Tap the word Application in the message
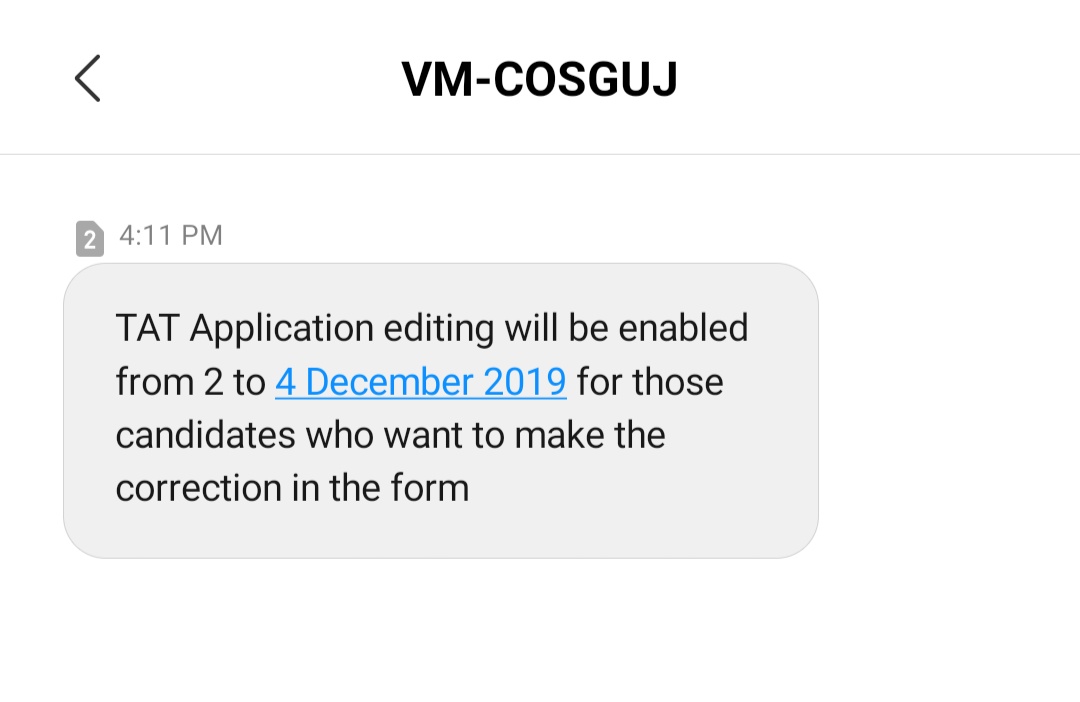Viewport: 1080px width, 702px height. pyautogui.click(x=282, y=329)
